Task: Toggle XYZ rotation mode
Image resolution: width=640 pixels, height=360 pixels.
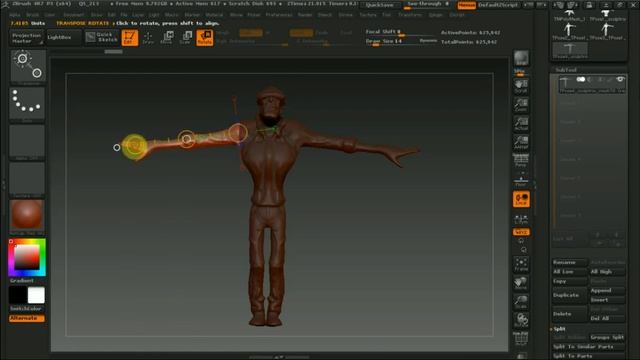Action: click(x=521, y=232)
